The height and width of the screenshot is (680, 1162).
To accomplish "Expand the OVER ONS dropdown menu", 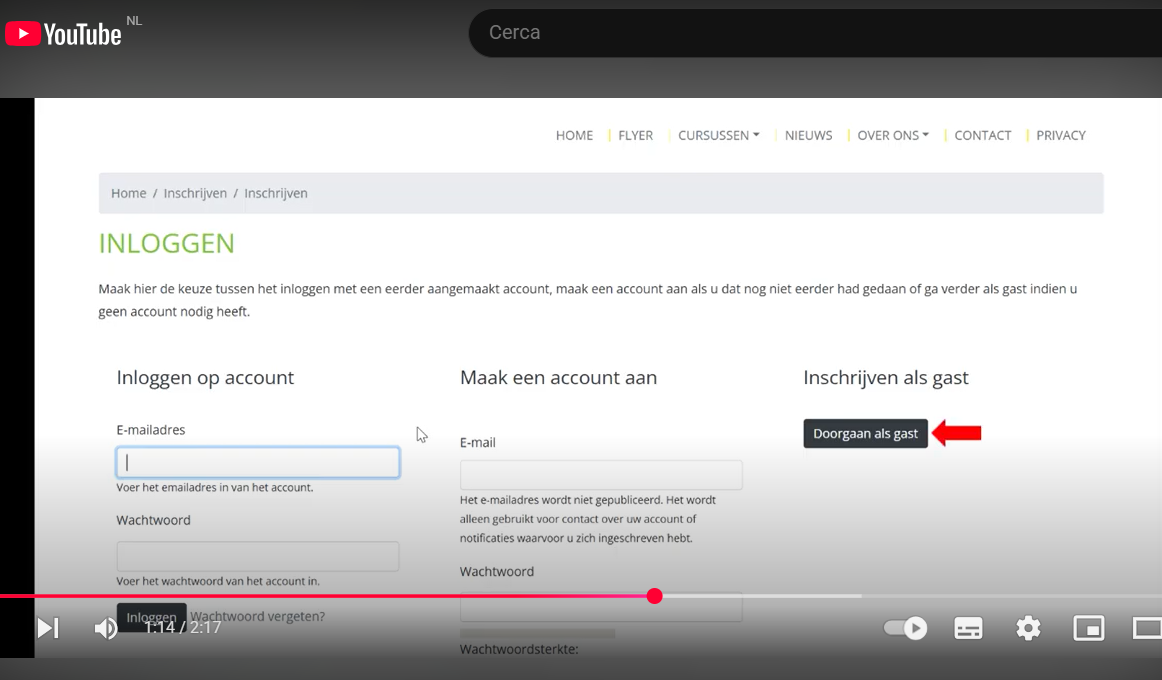I will coord(892,135).
